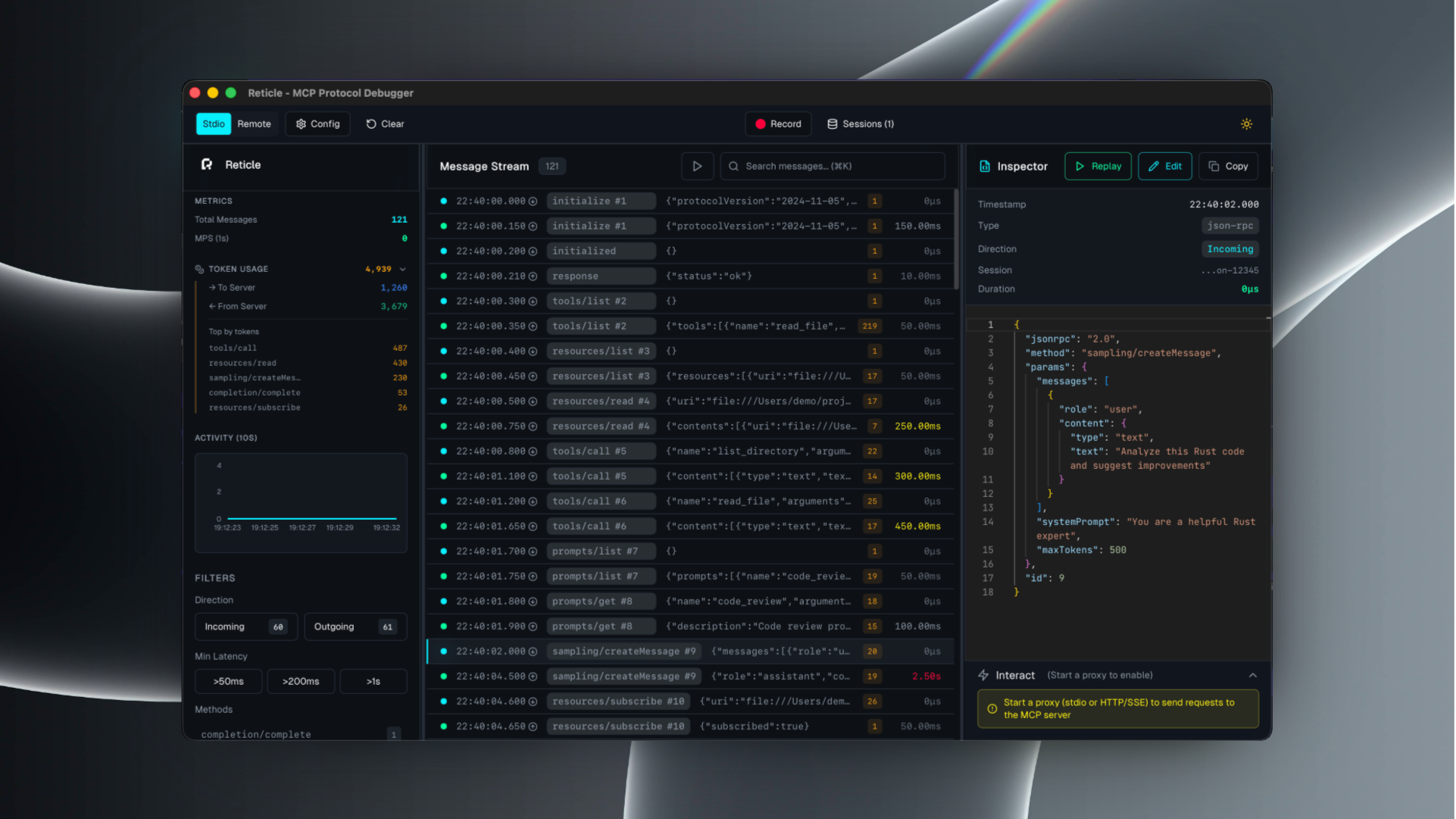Enable the >200ms latency filter

pos(301,681)
